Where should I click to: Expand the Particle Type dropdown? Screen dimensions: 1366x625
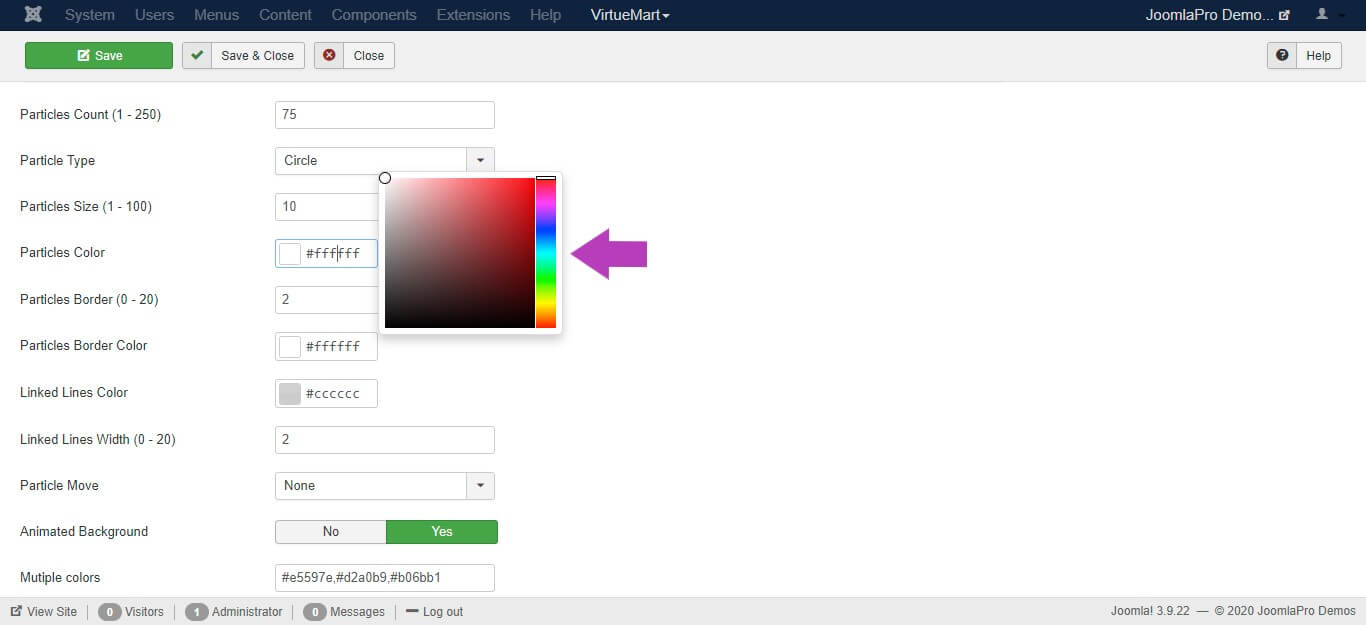tap(480, 160)
